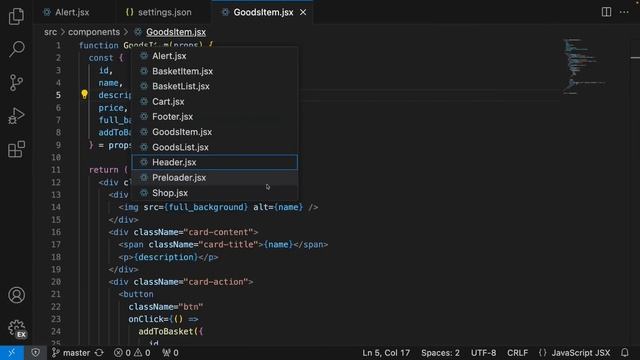Click the addToBasket({ code line

[x=171, y=331]
